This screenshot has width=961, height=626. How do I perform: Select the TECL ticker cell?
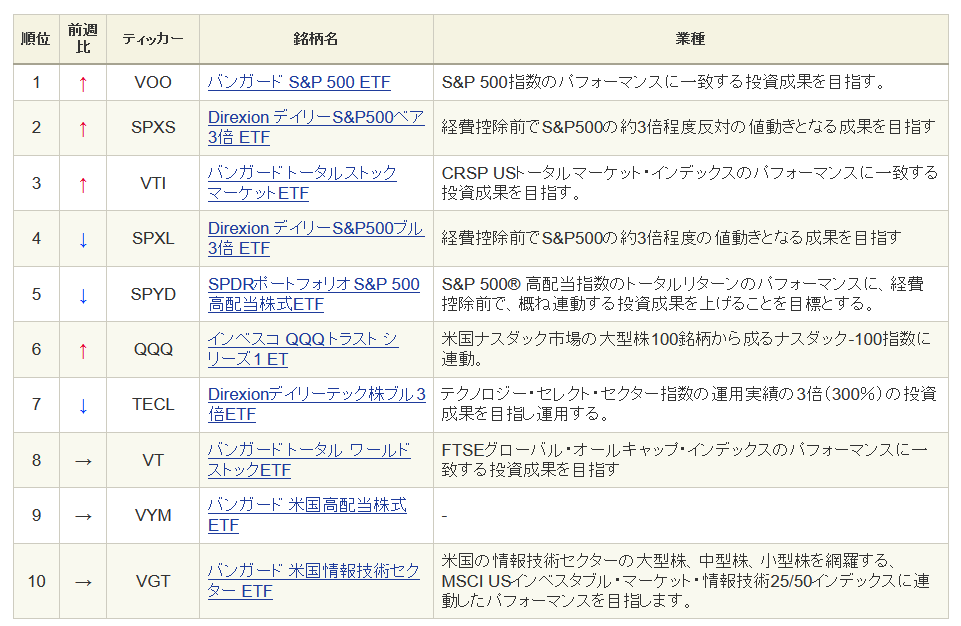(x=153, y=404)
